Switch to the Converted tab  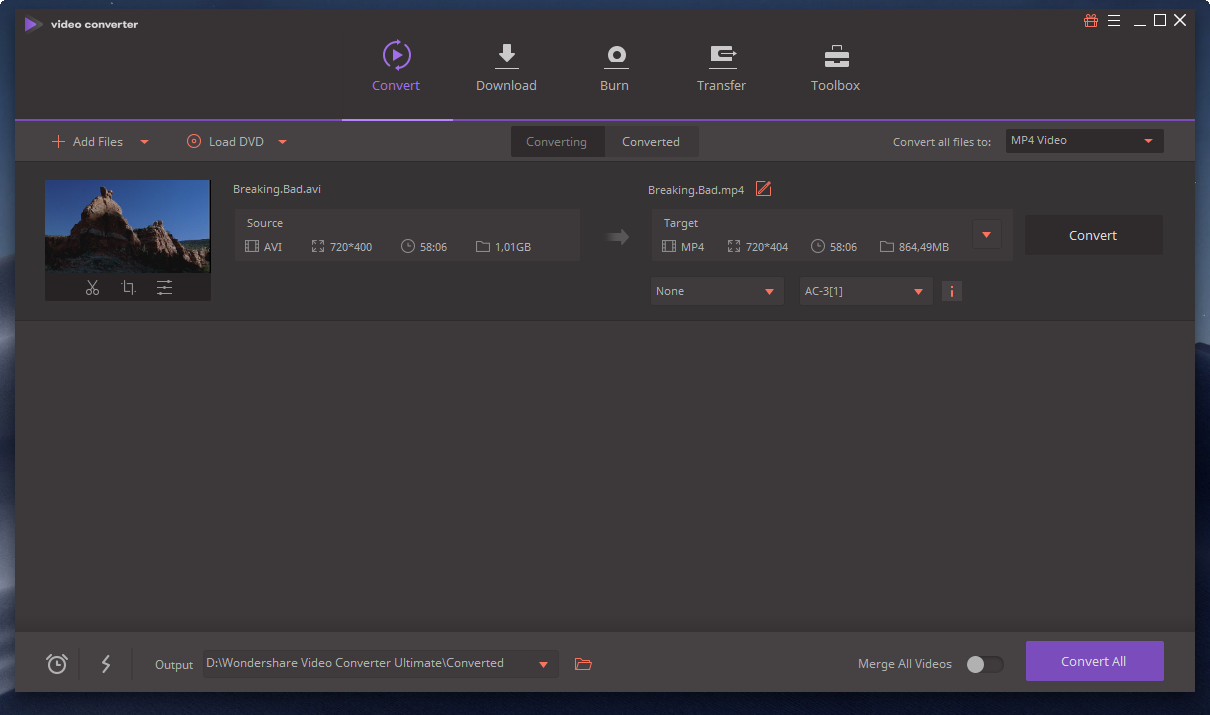[x=651, y=142]
